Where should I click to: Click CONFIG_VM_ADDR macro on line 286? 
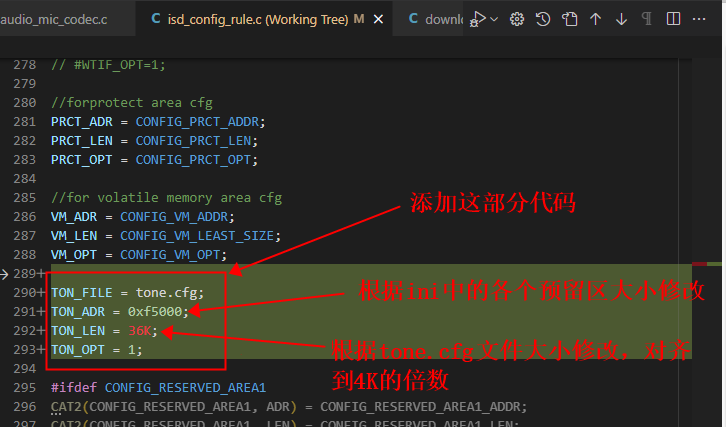[x=174, y=217]
